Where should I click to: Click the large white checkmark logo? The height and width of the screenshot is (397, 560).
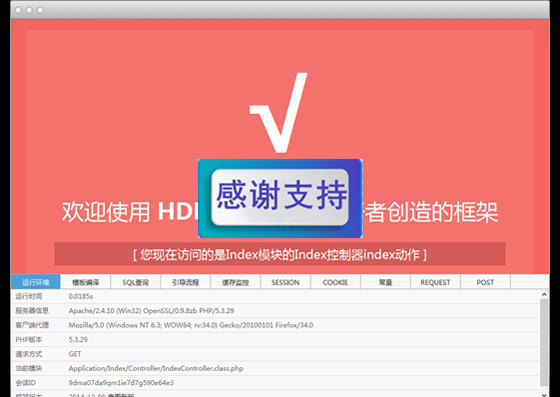279,112
